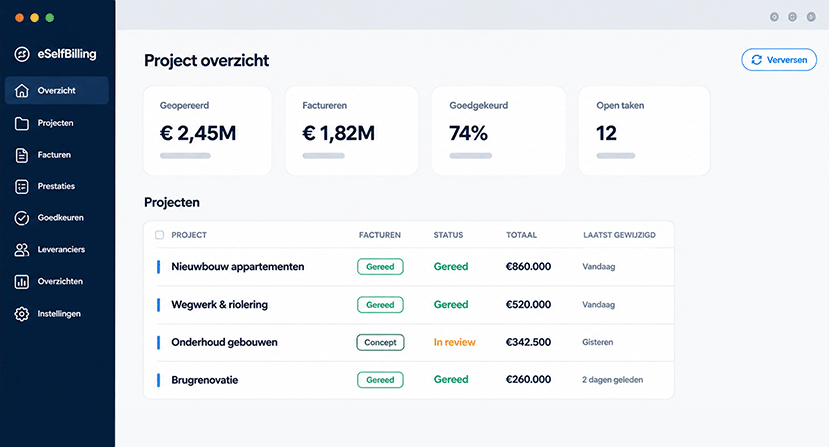Click the total €342.500
The height and width of the screenshot is (447, 829).
point(528,342)
